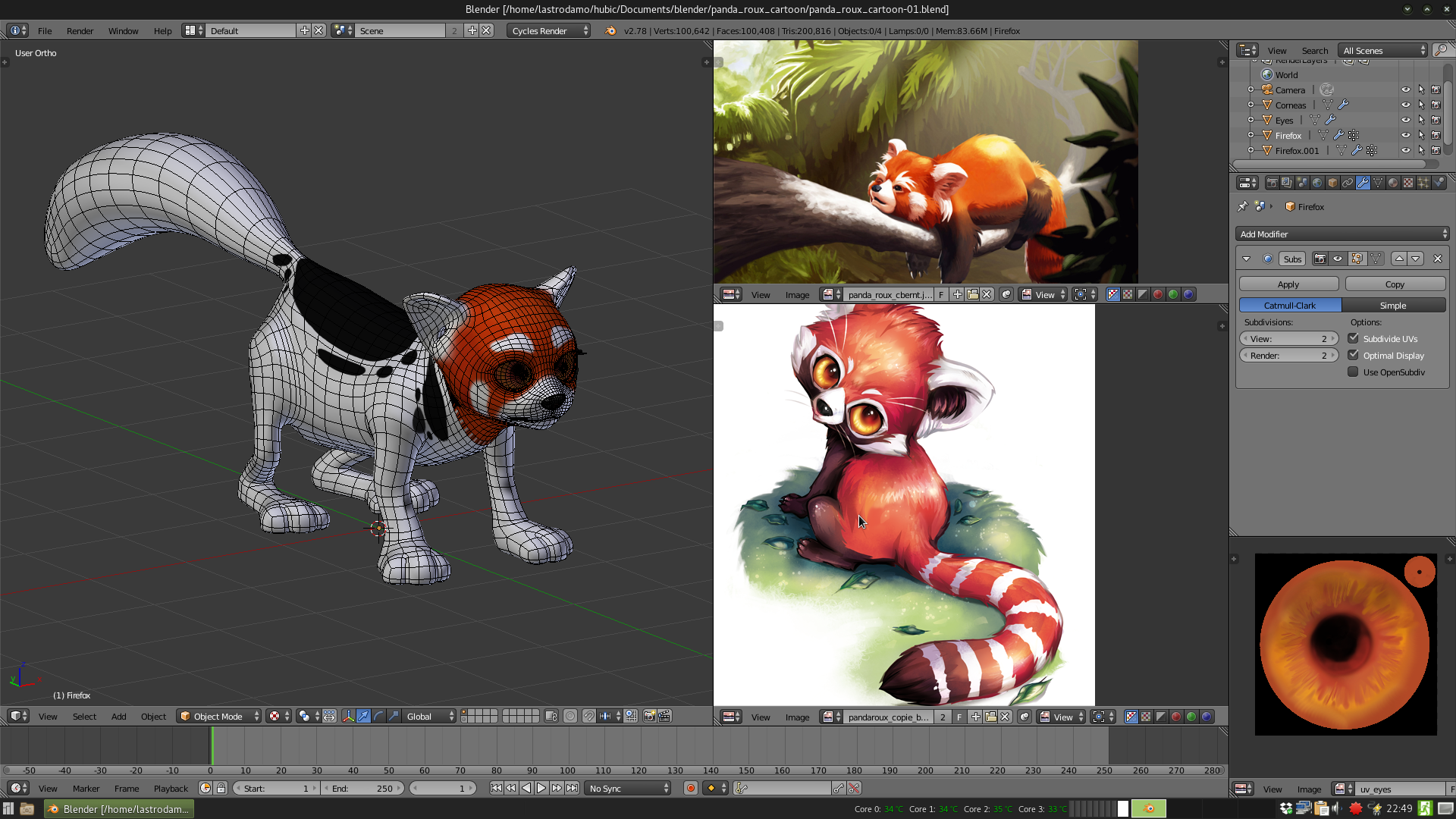
Task: Open the Texture properties tab (checker icon)
Action: (1408, 183)
